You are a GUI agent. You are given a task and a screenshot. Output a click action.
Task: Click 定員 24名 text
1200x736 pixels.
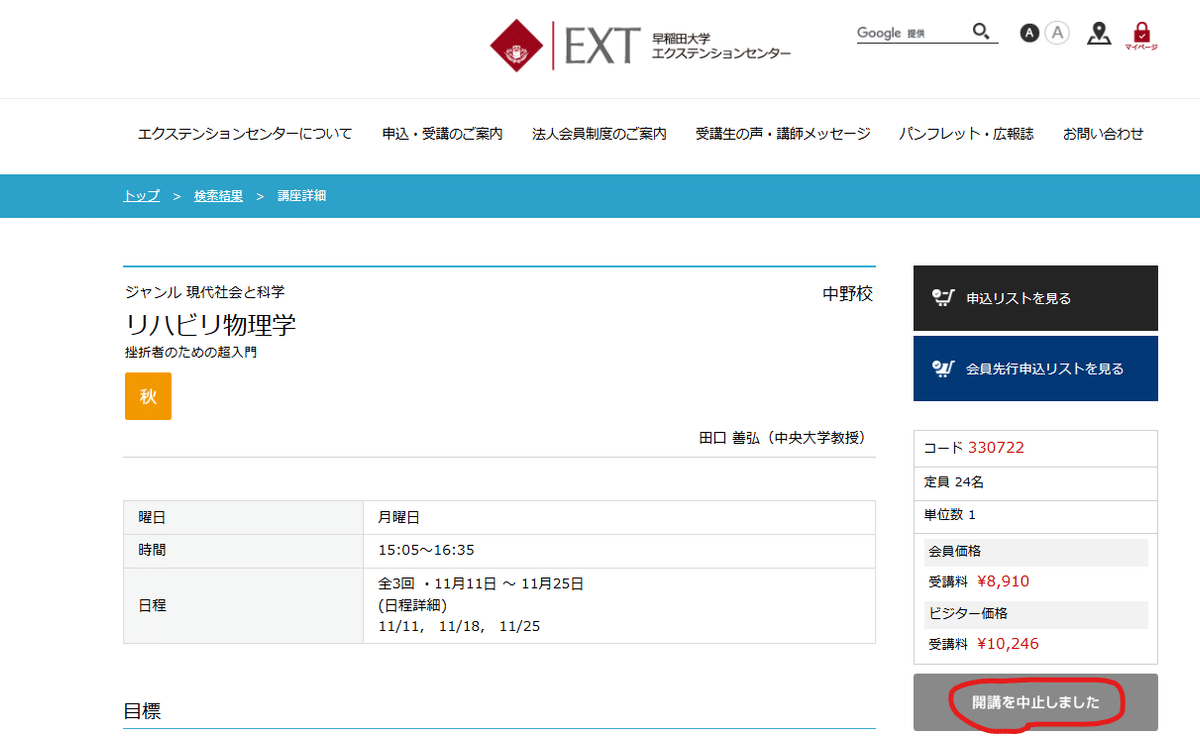pyautogui.click(x=954, y=482)
